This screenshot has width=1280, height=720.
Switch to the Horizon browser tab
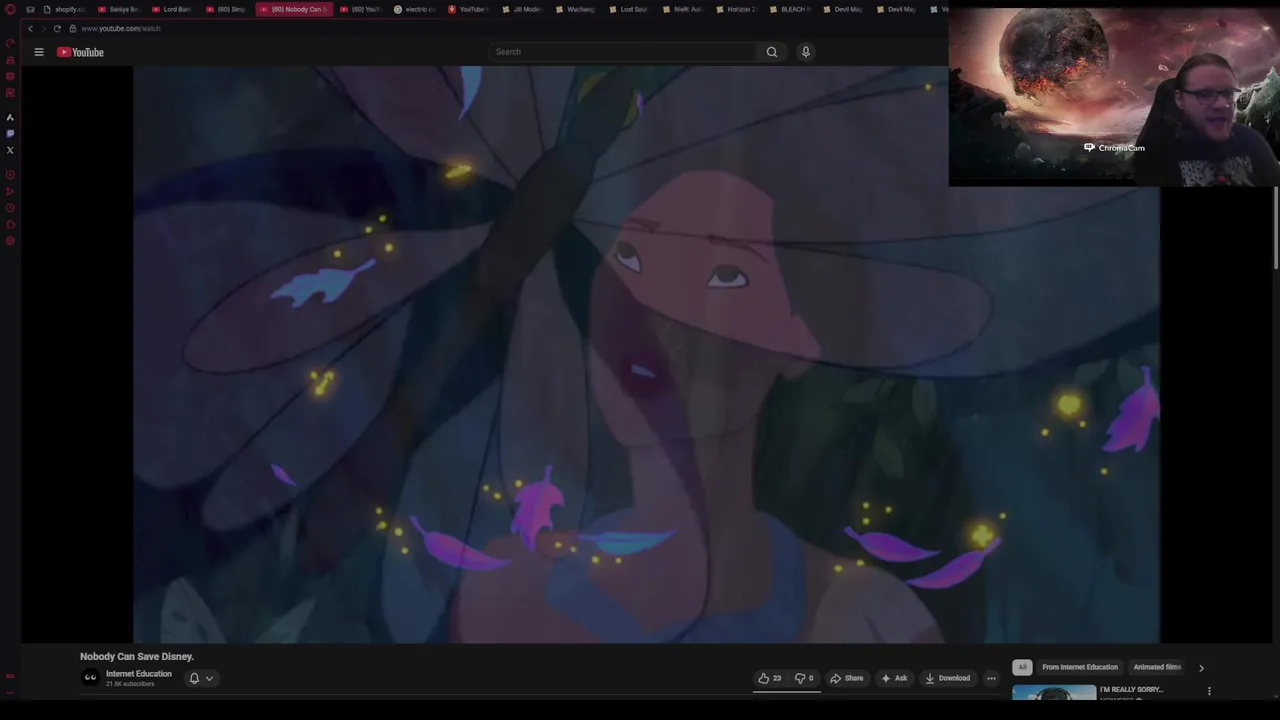pos(737,9)
